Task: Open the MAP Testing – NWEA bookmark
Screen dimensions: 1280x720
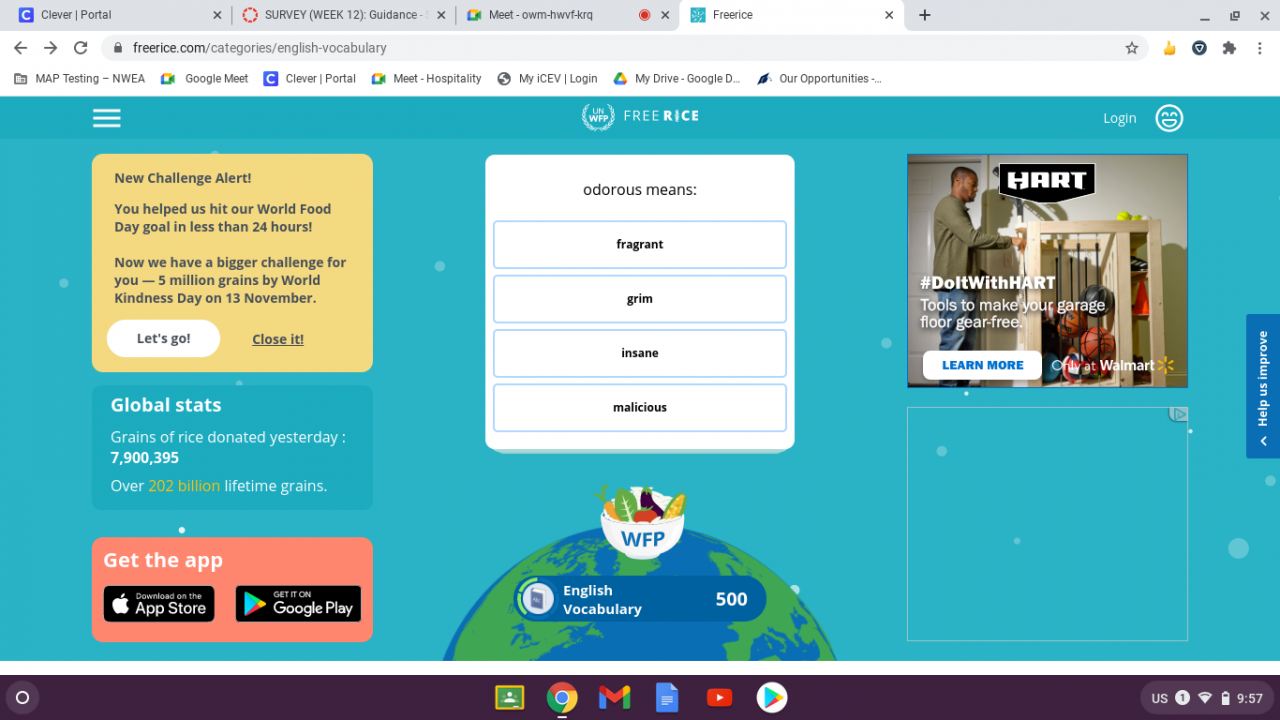Action: 79,78
